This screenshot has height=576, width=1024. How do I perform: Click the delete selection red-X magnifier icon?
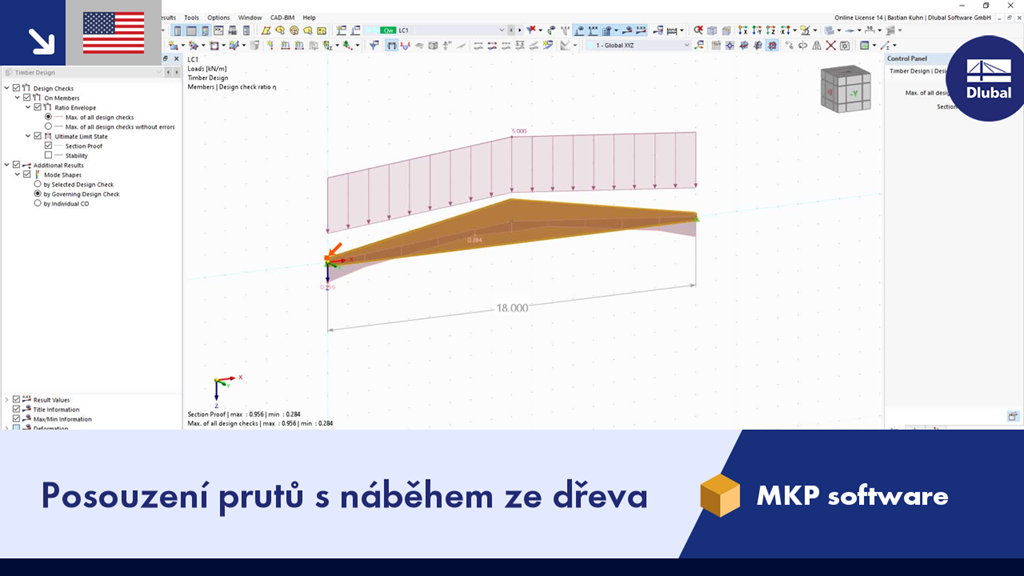click(x=698, y=30)
